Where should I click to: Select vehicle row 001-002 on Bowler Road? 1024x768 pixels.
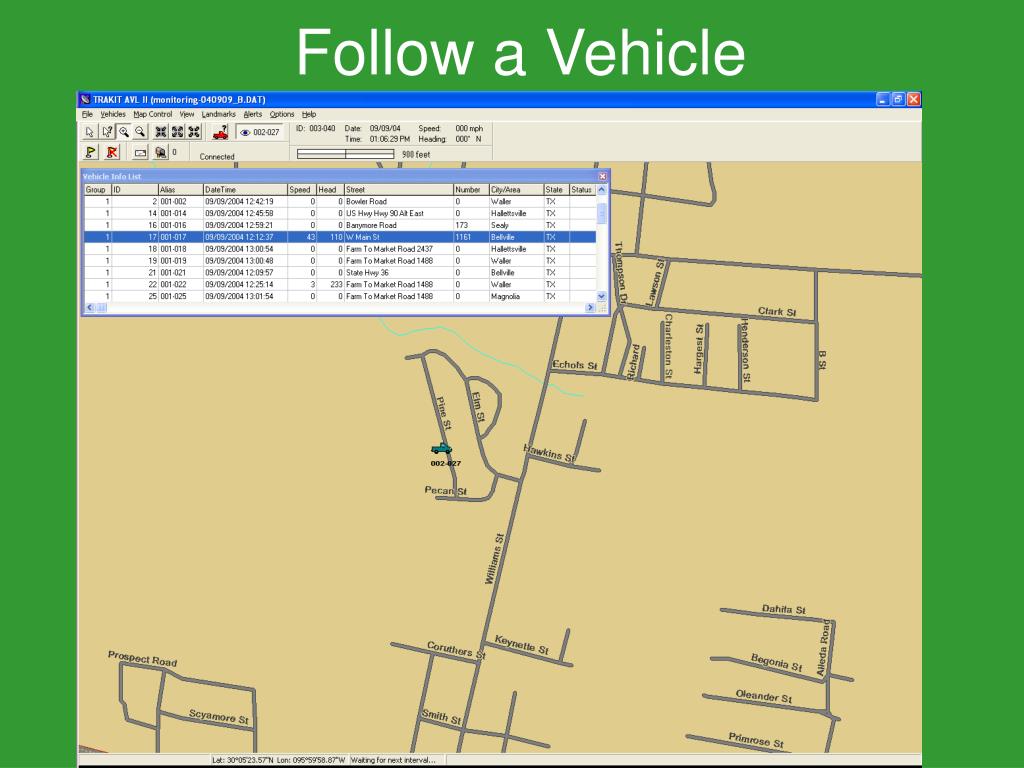(340, 202)
